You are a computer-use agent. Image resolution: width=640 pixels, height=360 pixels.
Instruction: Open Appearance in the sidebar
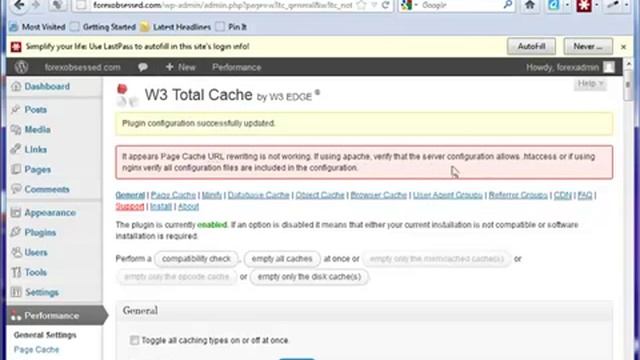(x=50, y=213)
